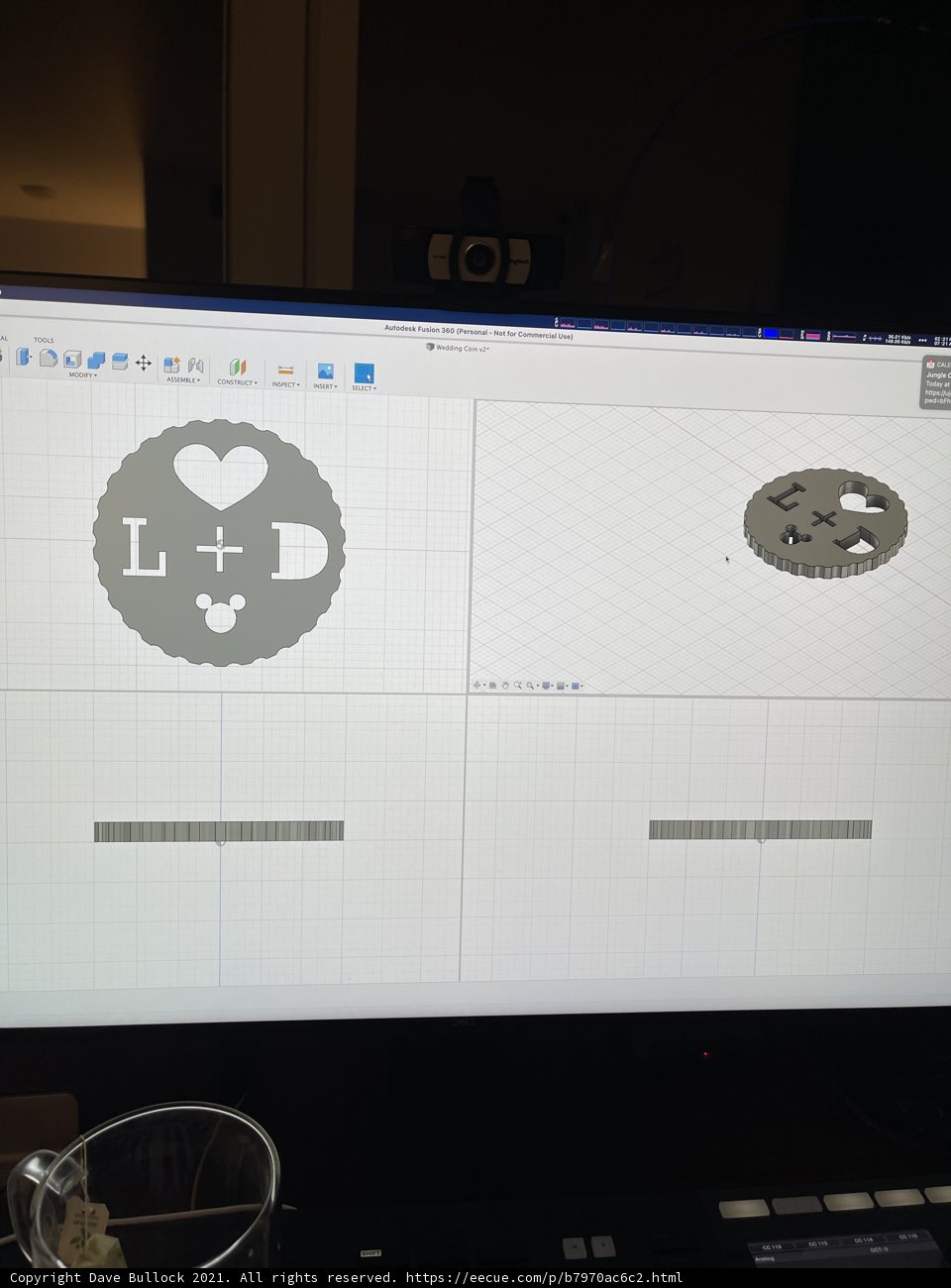Click the Fit zoom window icon

pyautogui.click(x=530, y=686)
